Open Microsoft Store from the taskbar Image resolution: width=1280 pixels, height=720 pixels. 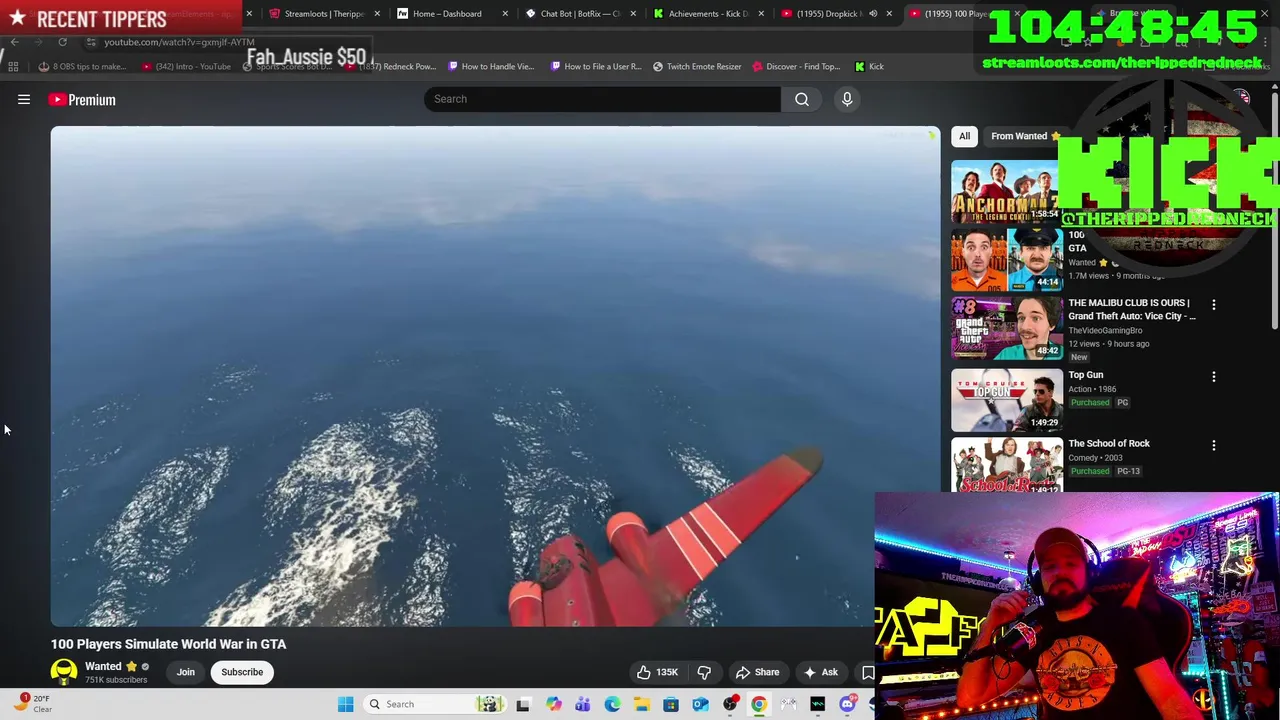(671, 704)
